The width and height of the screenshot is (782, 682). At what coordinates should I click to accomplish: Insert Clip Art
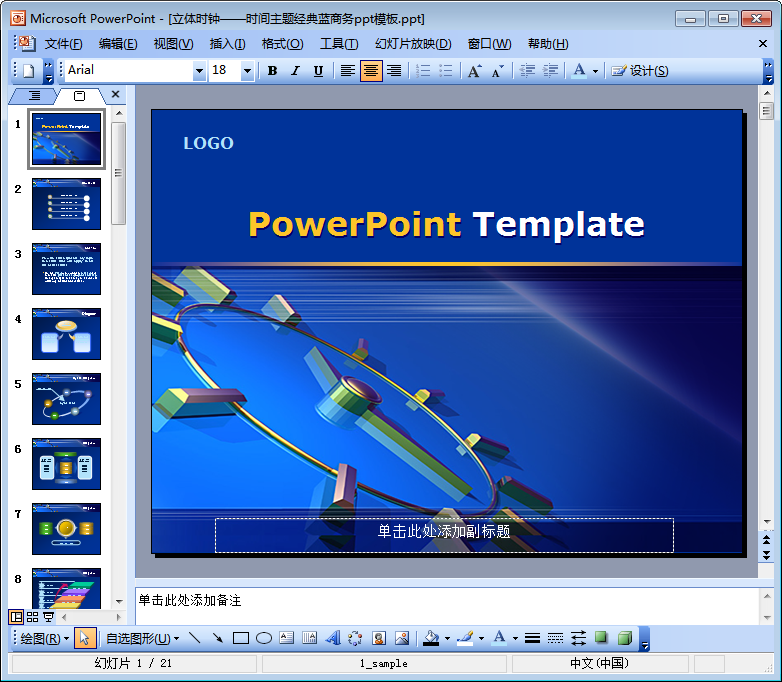(x=379, y=638)
